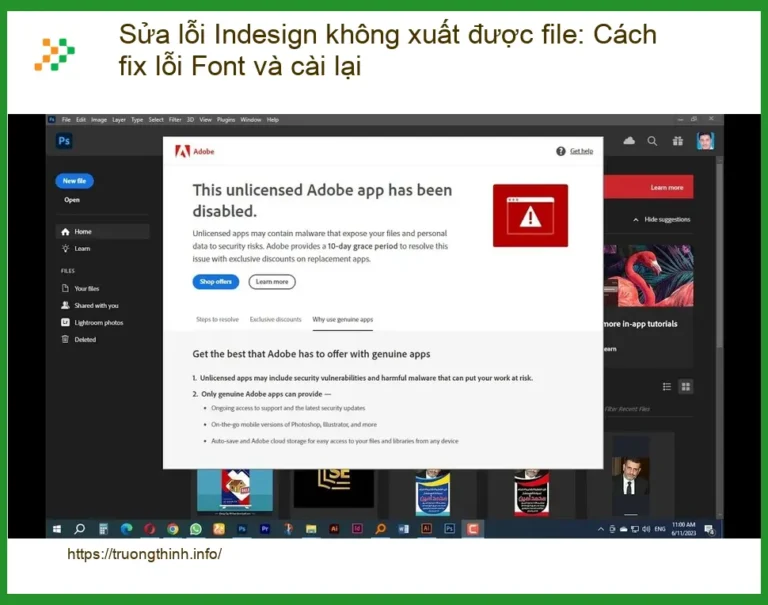Select Why use genuine apps tab

click(343, 319)
